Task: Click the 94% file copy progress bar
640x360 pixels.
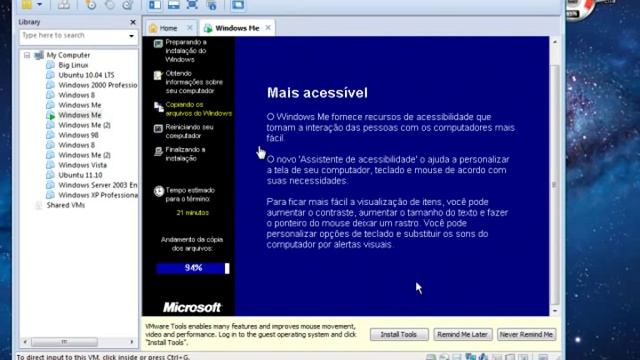Action: 193,268
